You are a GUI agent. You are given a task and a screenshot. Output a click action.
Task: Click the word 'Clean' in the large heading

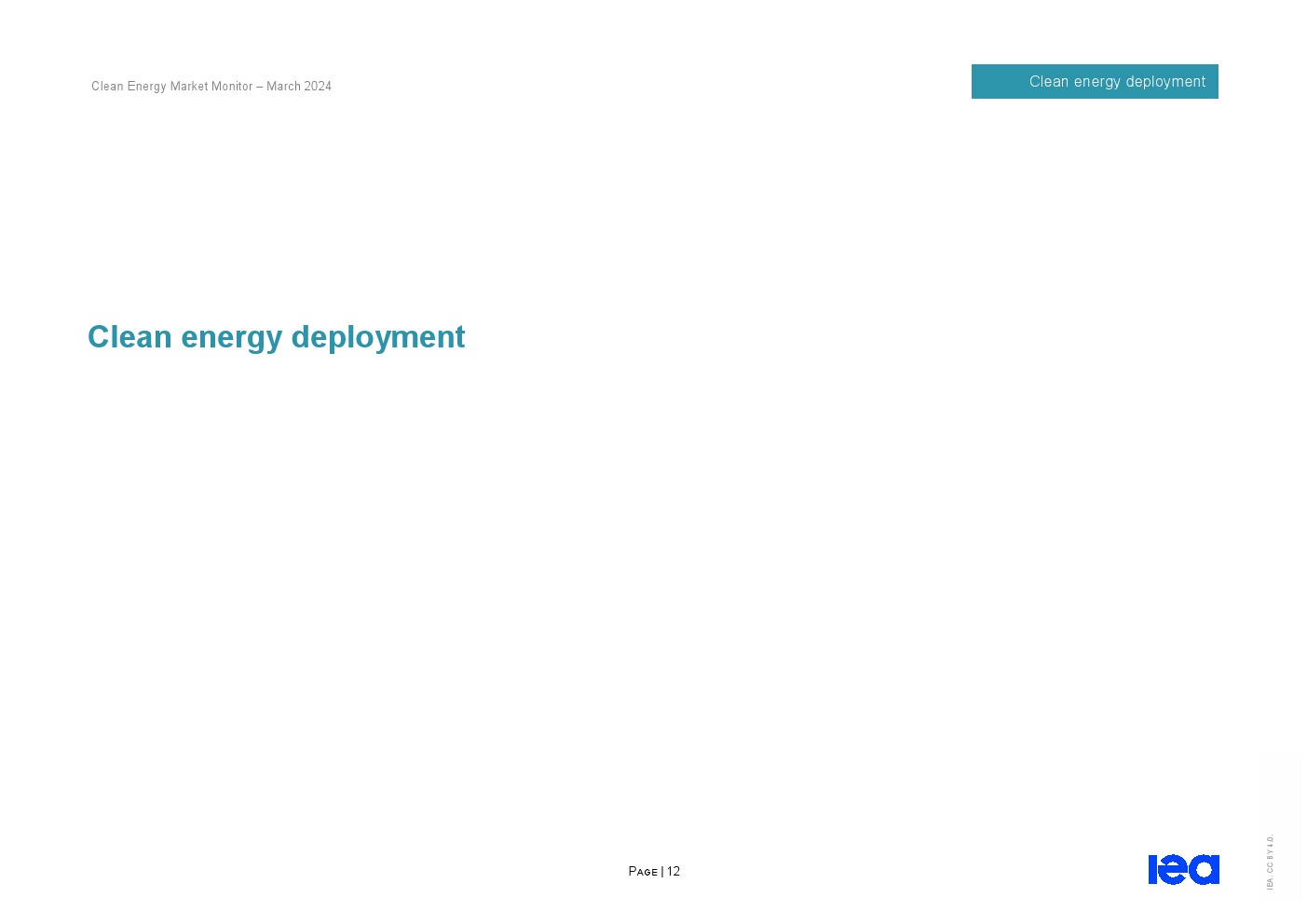point(129,337)
